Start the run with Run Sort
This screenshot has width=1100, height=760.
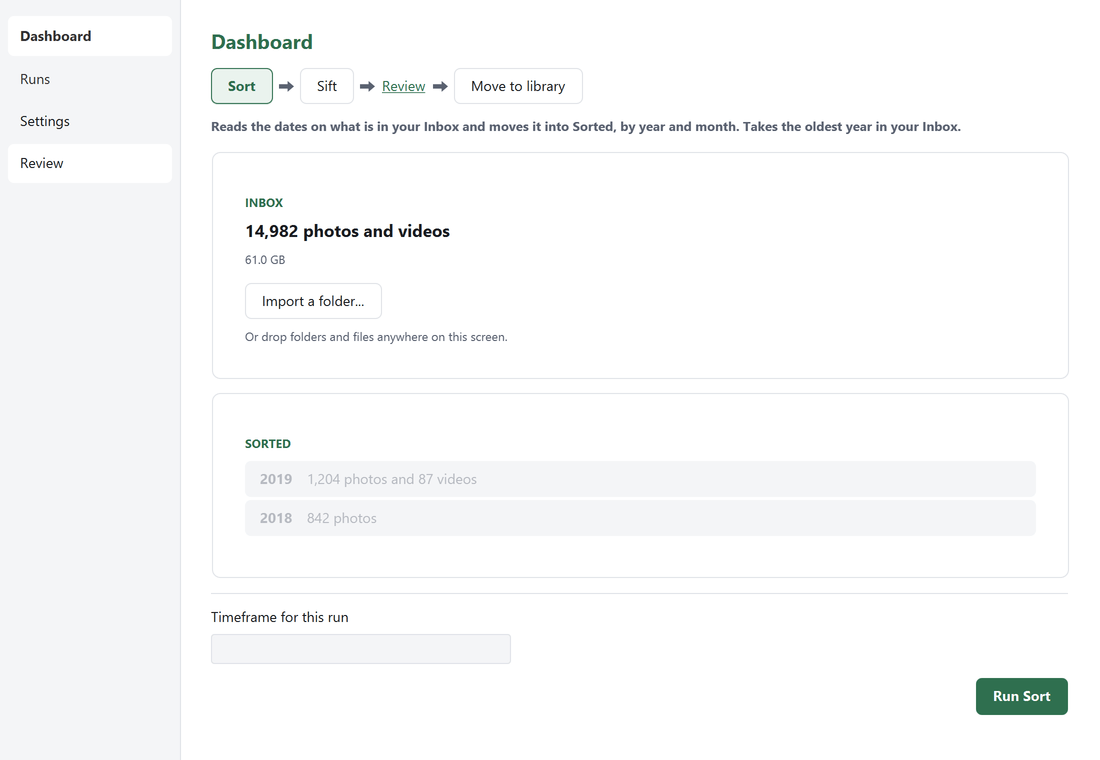(x=1021, y=696)
